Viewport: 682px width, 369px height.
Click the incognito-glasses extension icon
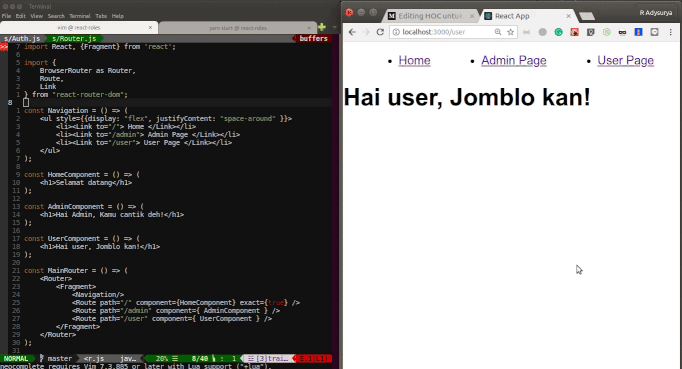pos(622,32)
